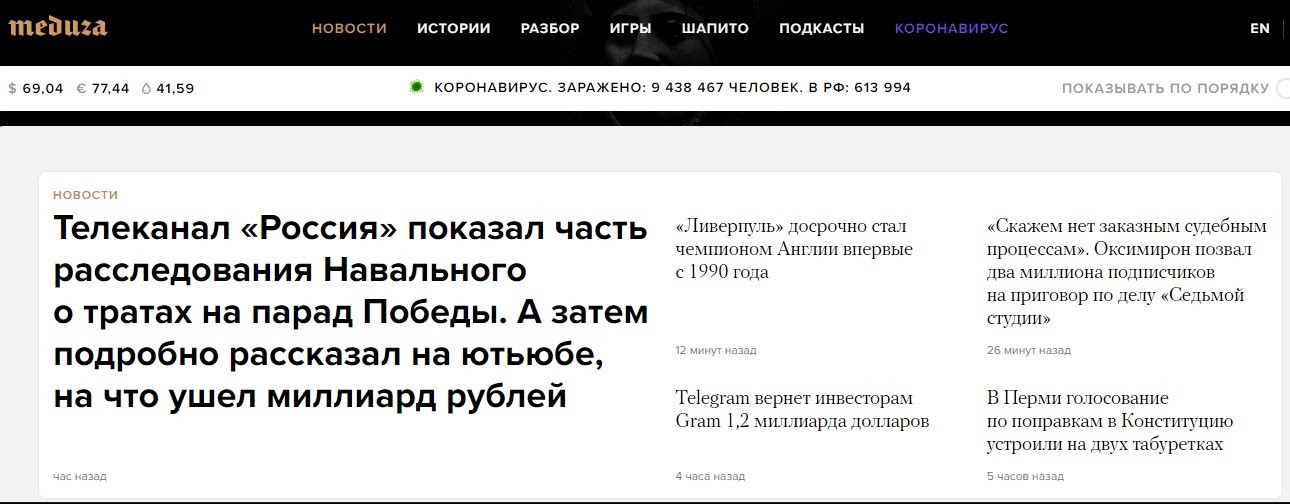Click the 12 минут назад timestamp

coord(716,351)
